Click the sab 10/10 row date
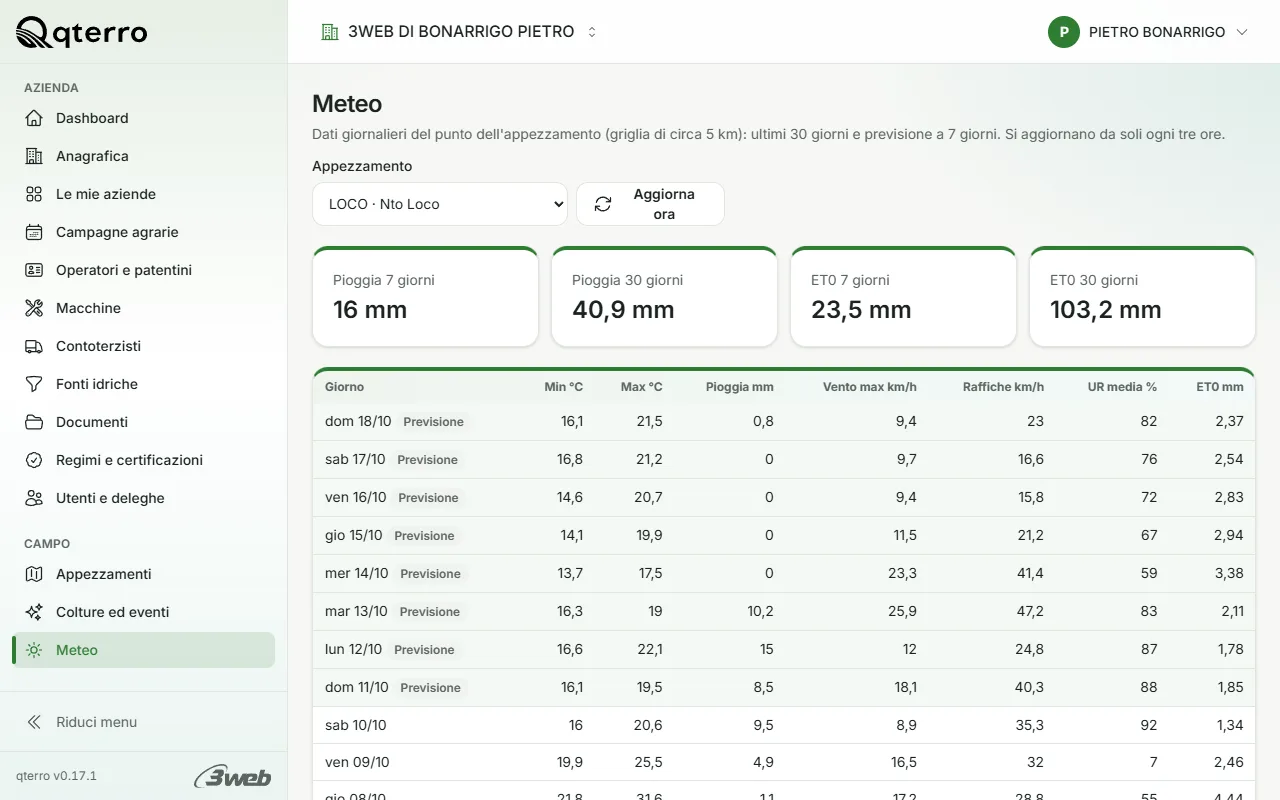The height and width of the screenshot is (800, 1280). click(x=356, y=725)
